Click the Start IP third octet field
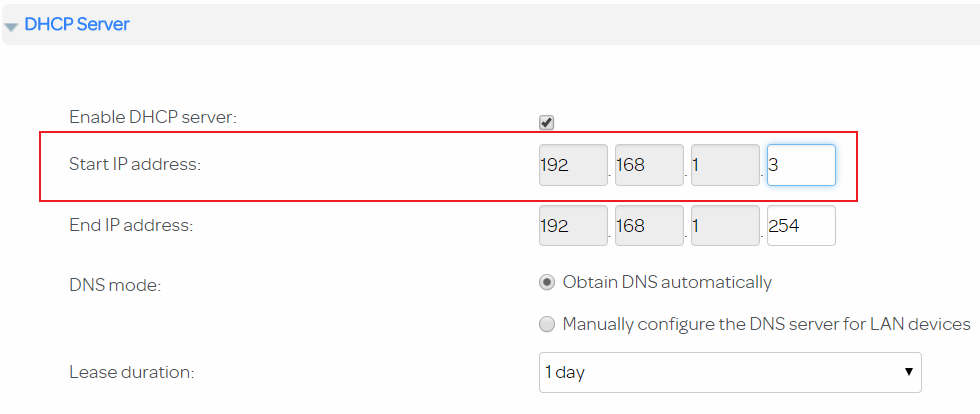The width and height of the screenshot is (980, 414). (725, 165)
